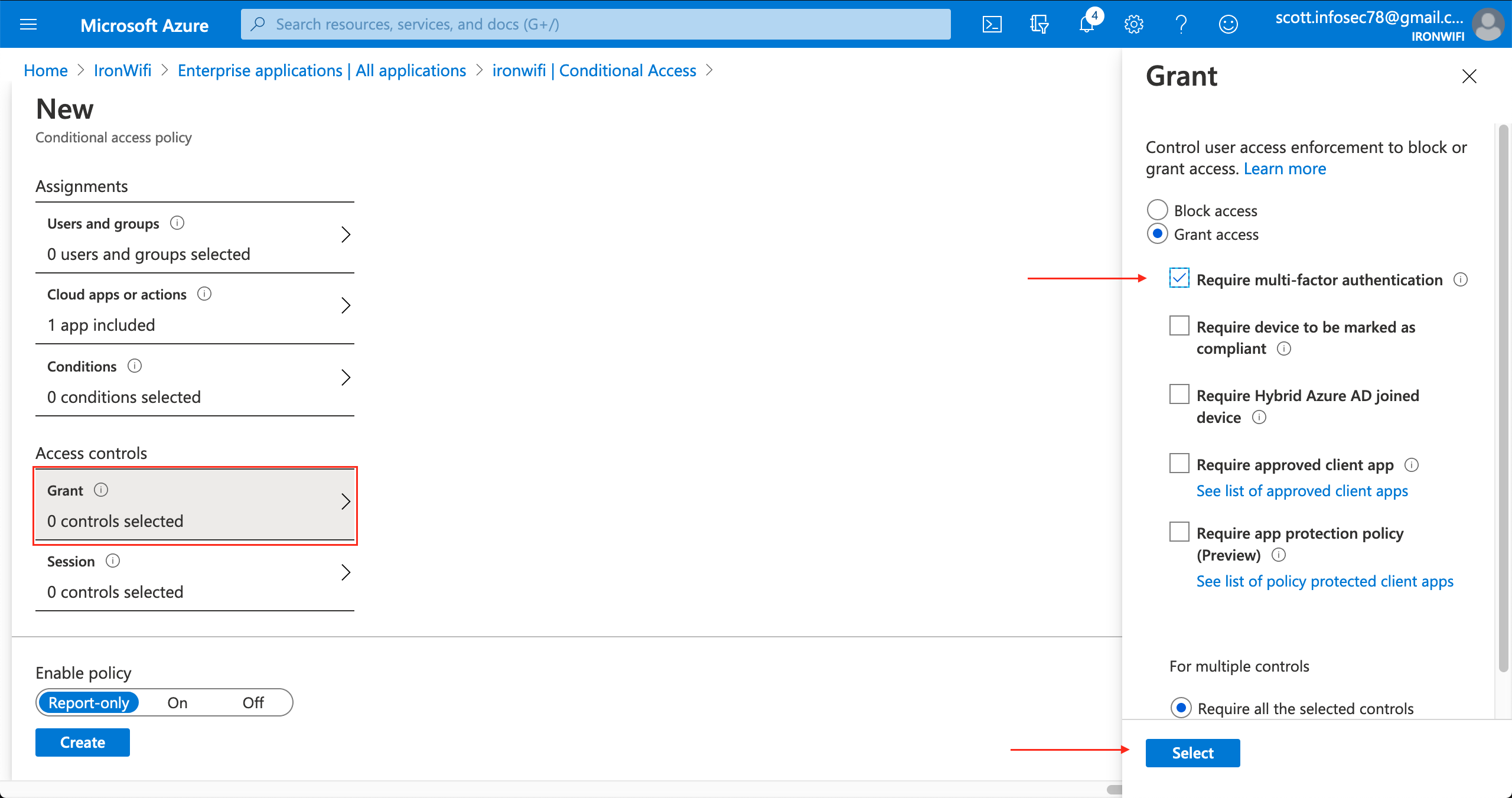The image size is (1512, 798).
Task: Select the Block access radio button
Action: (x=1157, y=210)
